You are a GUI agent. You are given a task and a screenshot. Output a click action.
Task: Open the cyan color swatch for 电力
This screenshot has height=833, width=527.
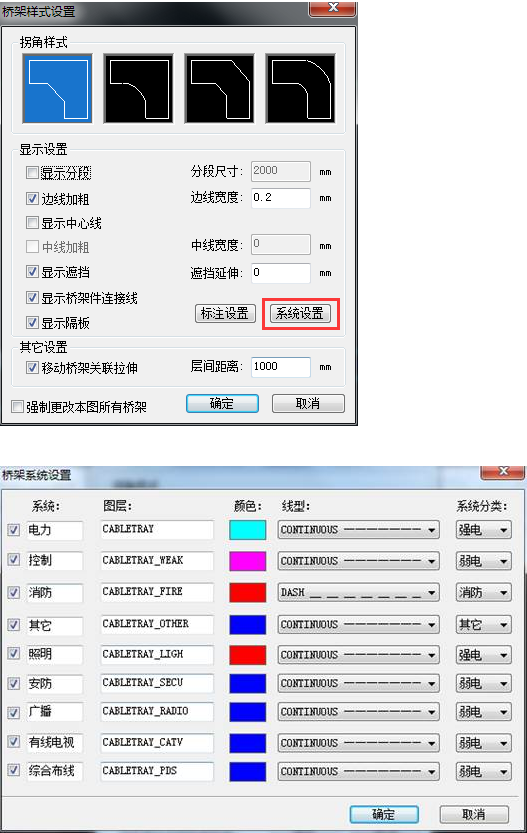(248, 530)
